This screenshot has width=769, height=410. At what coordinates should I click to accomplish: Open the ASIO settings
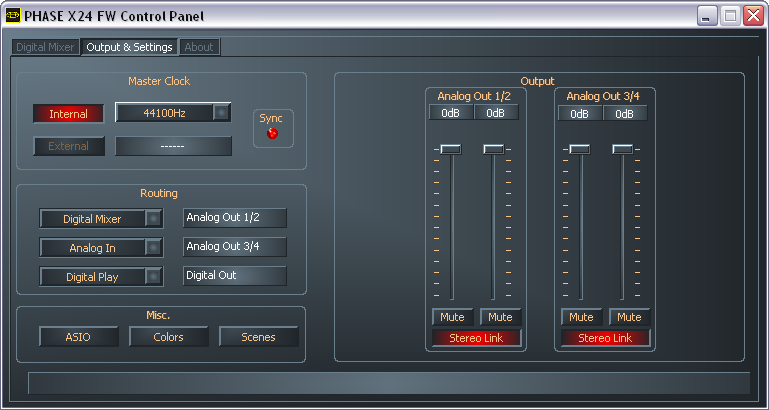pos(79,337)
